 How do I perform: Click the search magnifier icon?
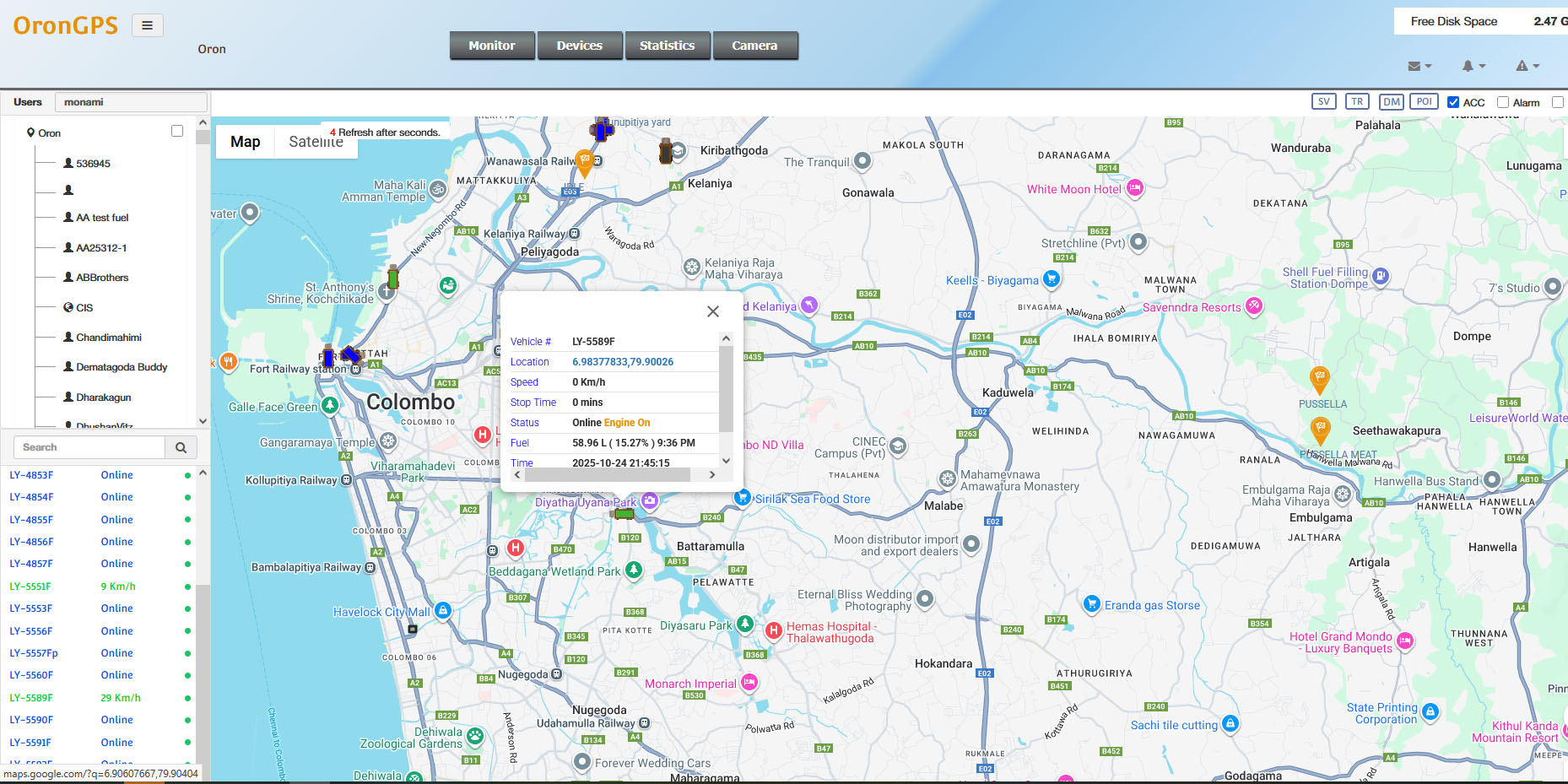pos(181,446)
